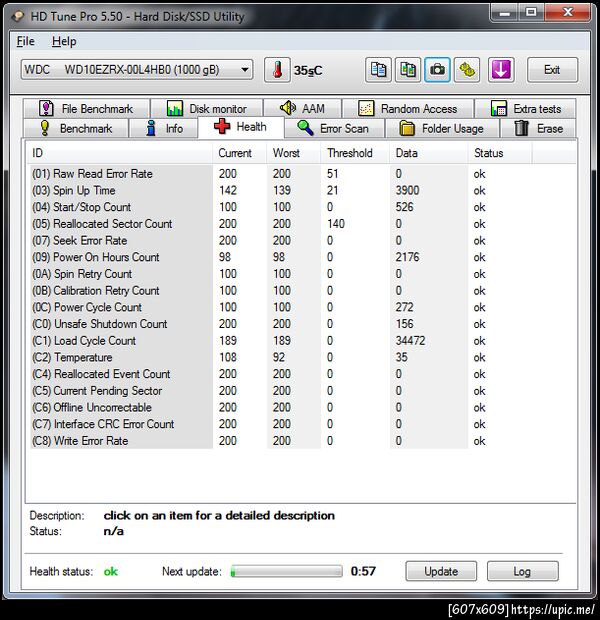
Task: Open the Folder Usage tab
Action: 442,129
